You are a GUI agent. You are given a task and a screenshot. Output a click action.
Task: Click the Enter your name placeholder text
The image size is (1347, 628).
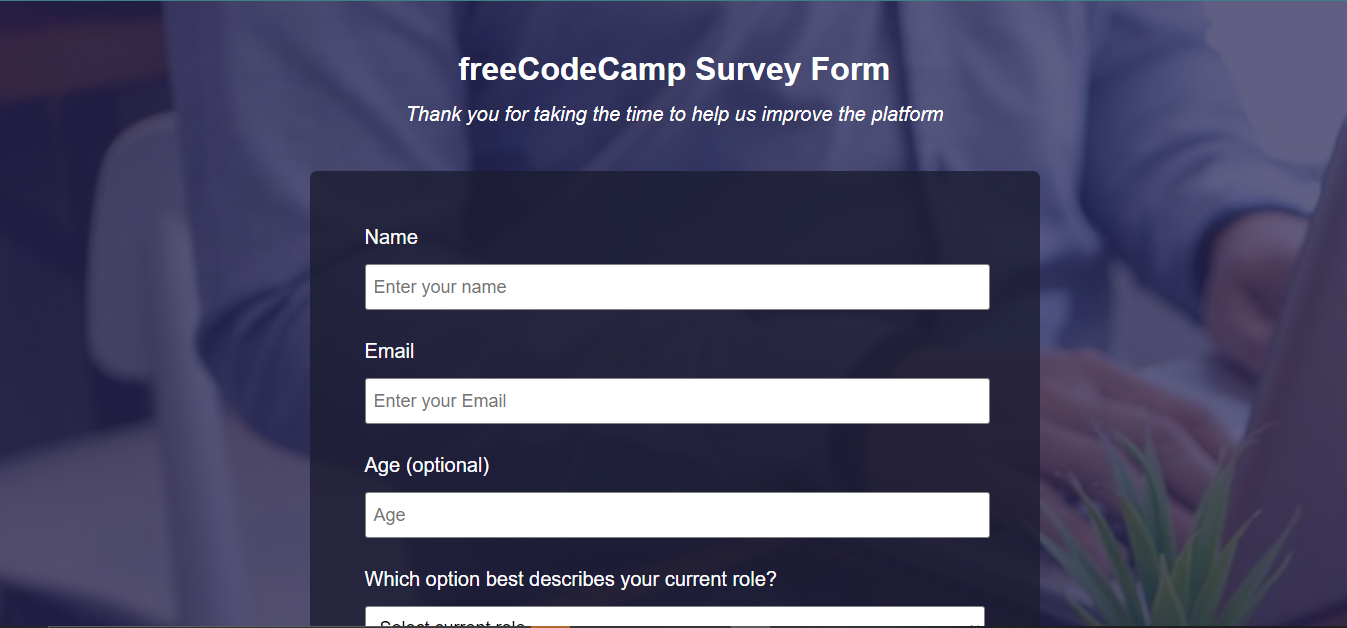coord(440,286)
